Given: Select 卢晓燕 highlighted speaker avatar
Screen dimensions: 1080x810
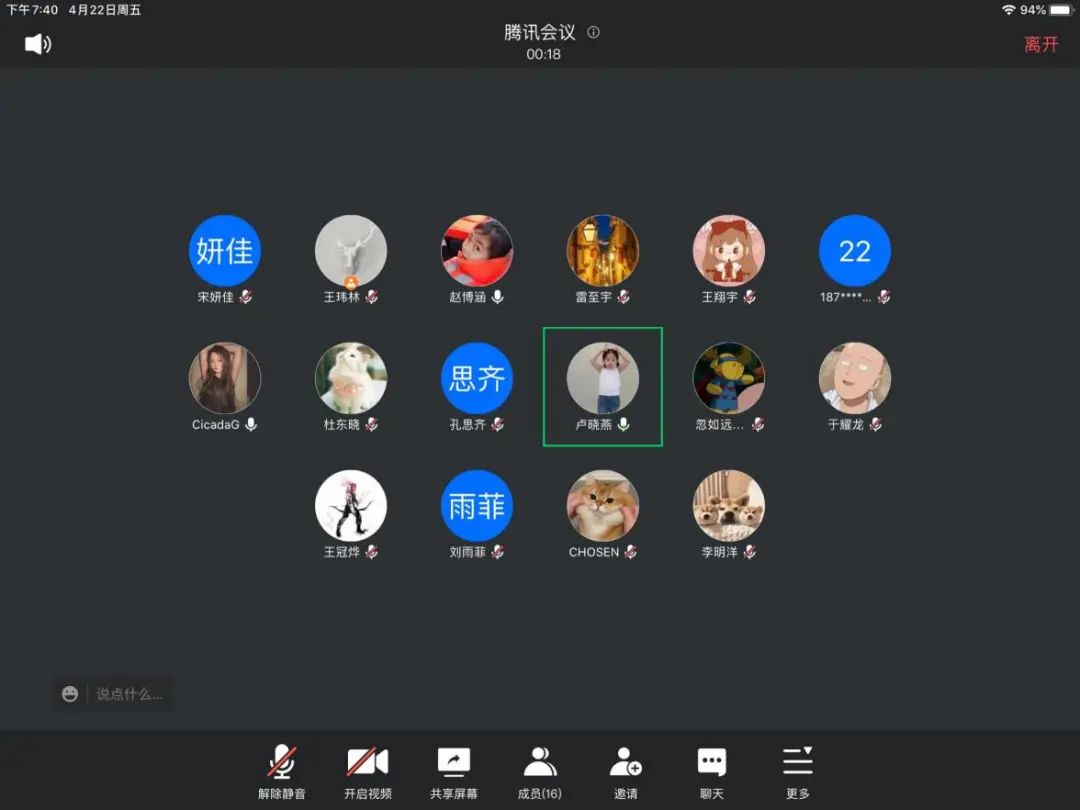Looking at the screenshot, I should click(603, 378).
